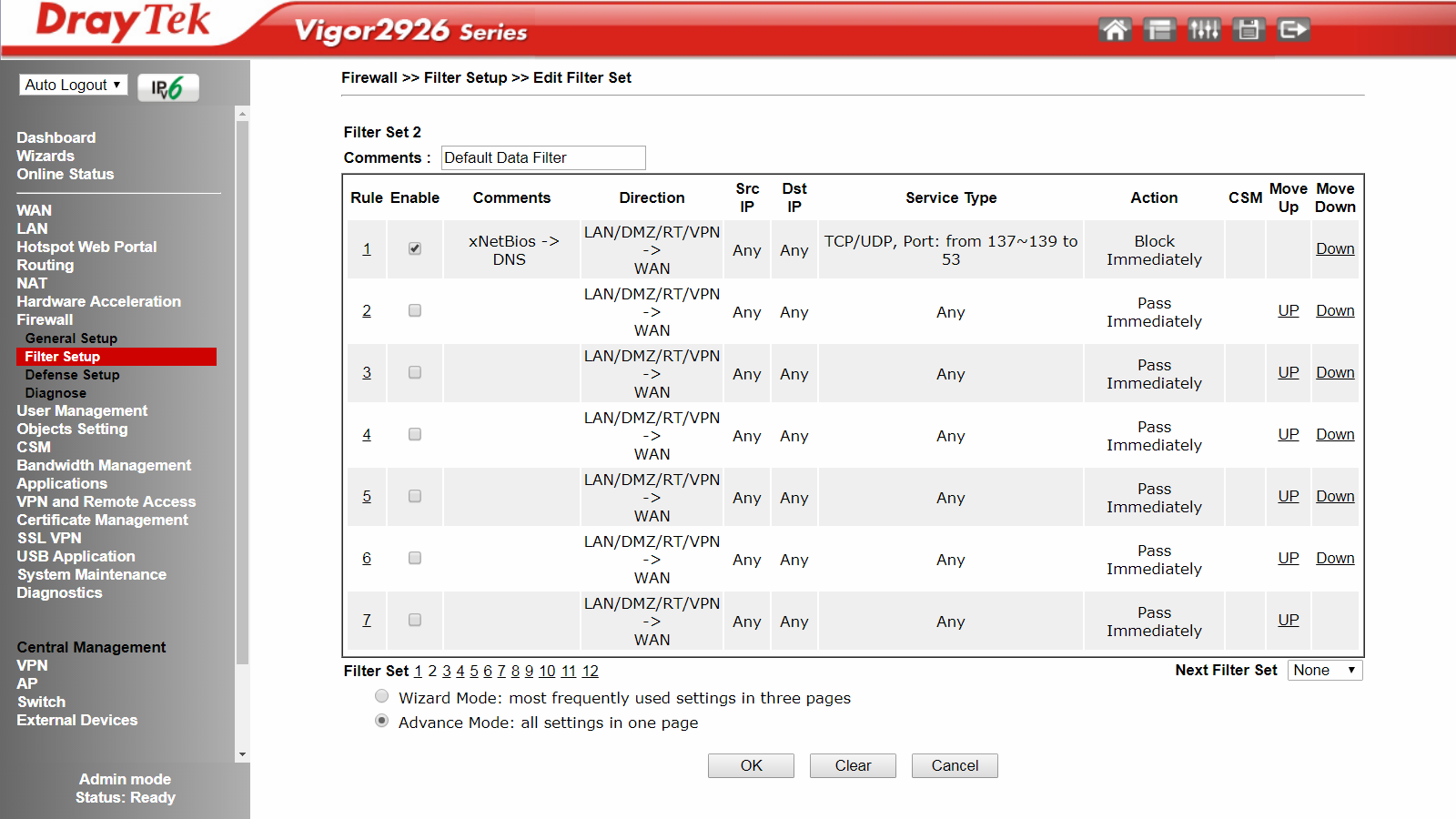Open Central Management section
This screenshot has width=1456, height=819.
91,647
